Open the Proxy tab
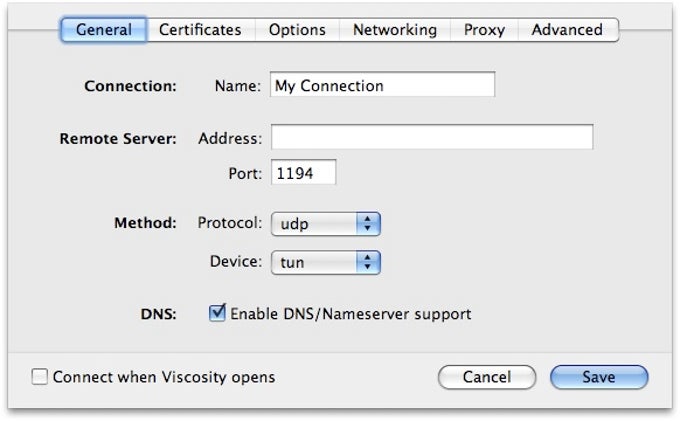 (x=484, y=30)
